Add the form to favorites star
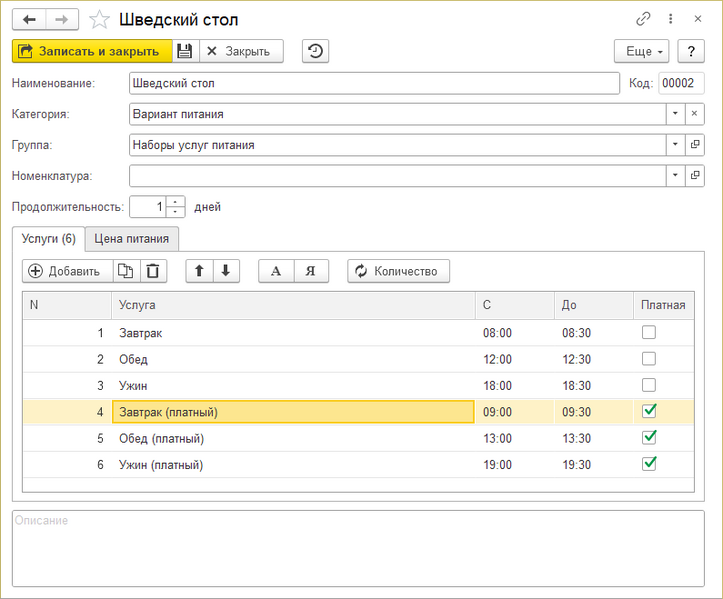The height and width of the screenshot is (599, 723). coord(99,19)
